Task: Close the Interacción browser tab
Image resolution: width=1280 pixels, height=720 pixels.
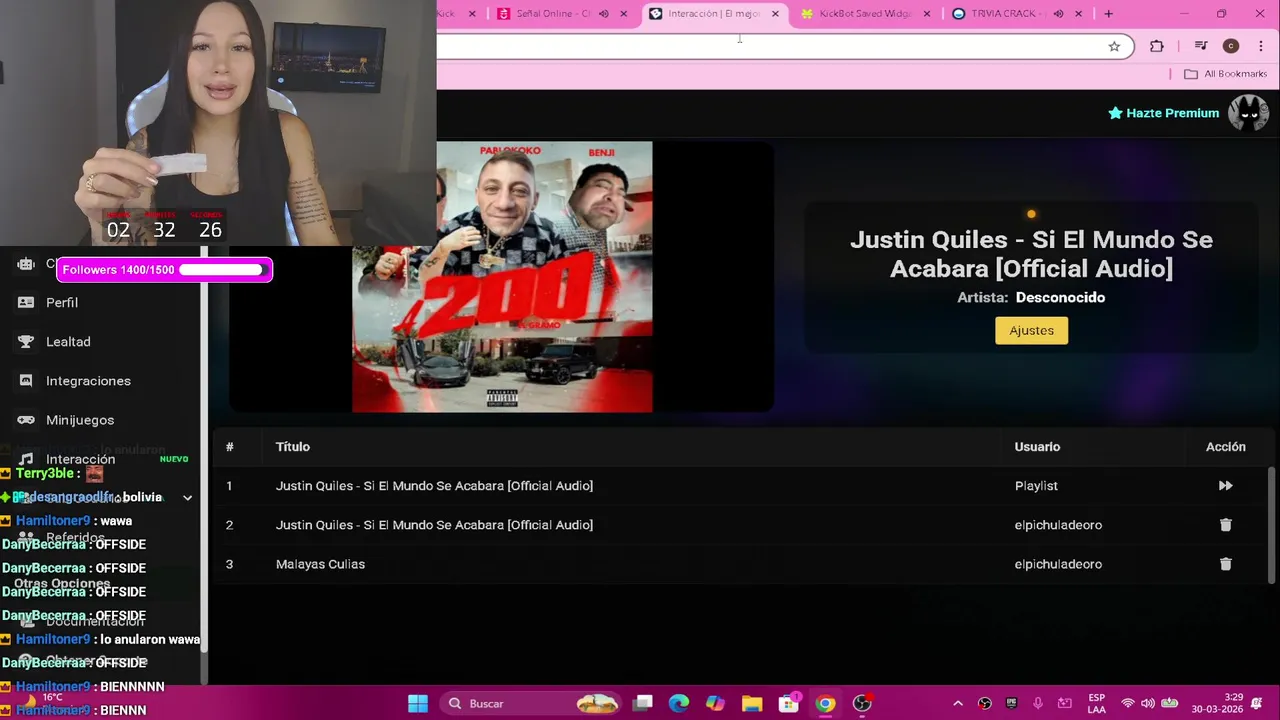Action: tap(775, 14)
